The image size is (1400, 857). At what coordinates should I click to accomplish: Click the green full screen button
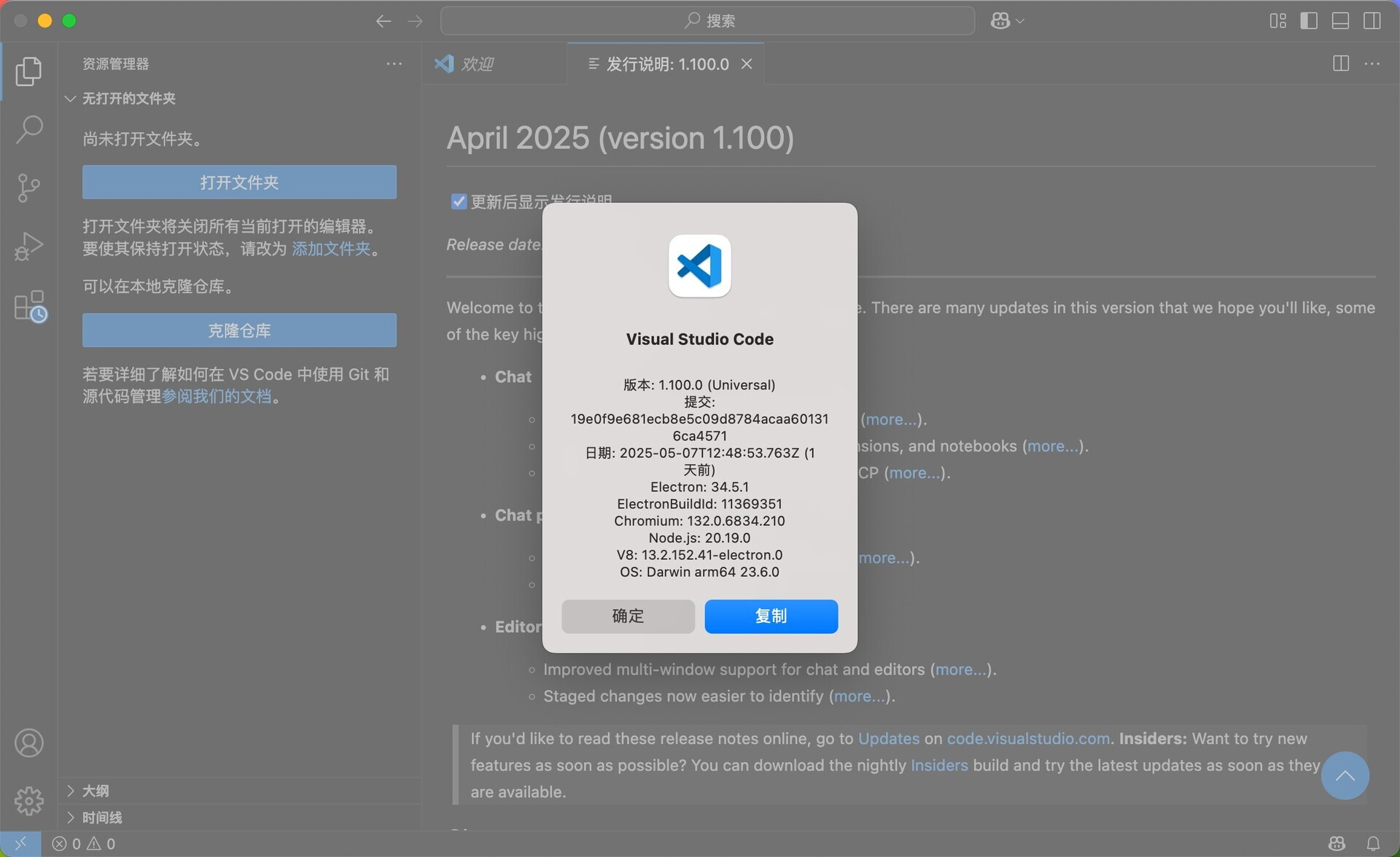[69, 20]
